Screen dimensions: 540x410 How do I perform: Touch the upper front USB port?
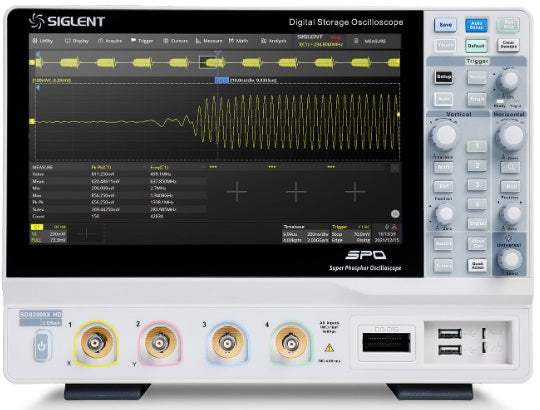coord(450,334)
